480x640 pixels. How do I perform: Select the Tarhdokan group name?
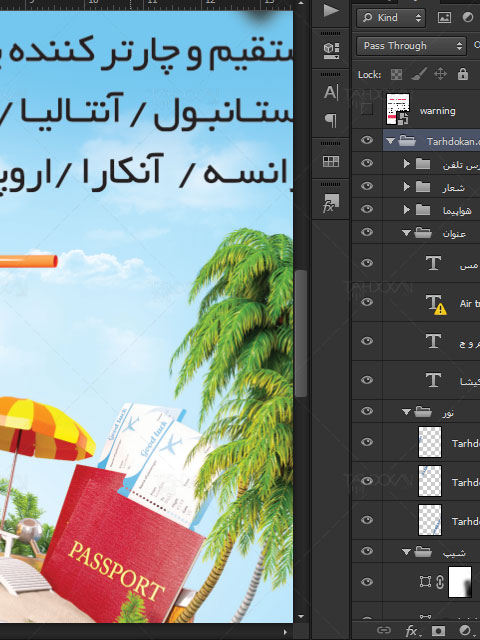coord(453,141)
